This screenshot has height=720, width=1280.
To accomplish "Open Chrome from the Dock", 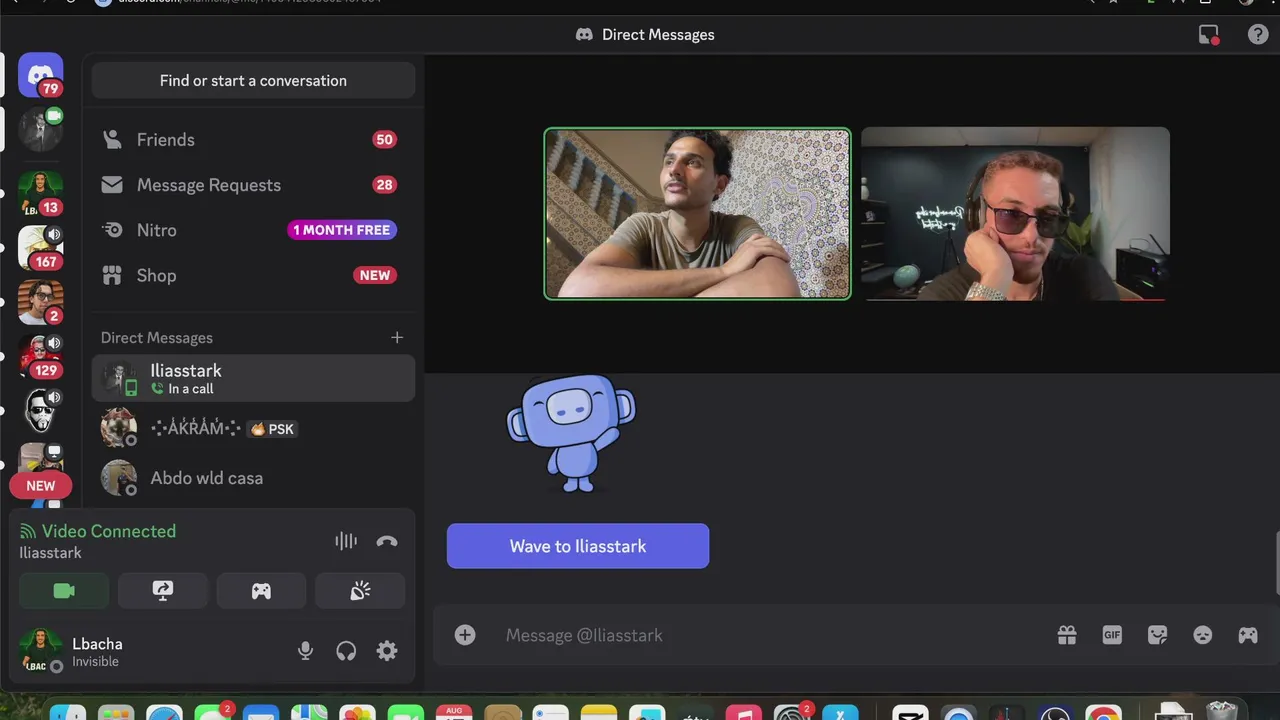I will (x=1104, y=714).
